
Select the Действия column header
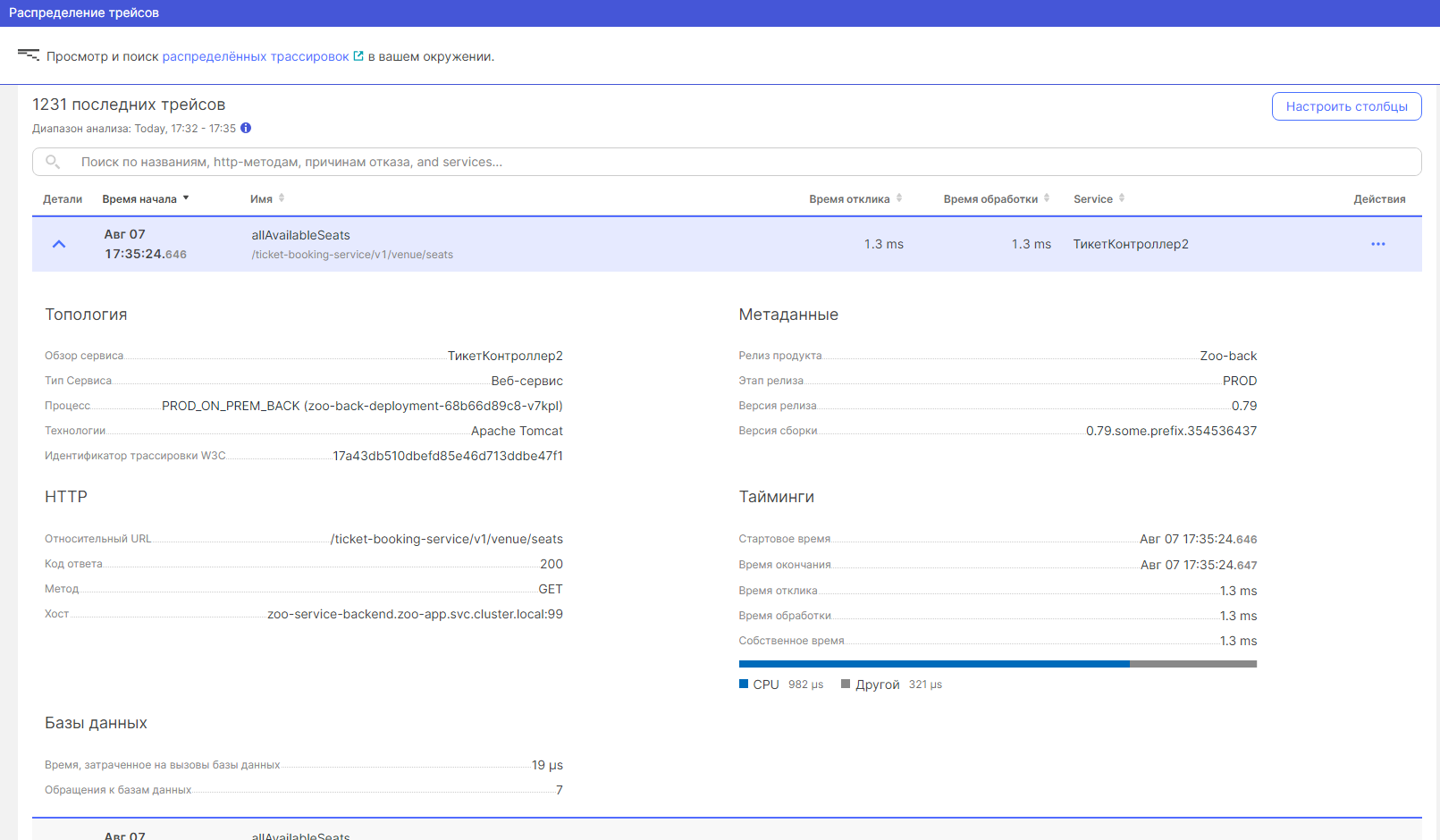[1378, 199]
